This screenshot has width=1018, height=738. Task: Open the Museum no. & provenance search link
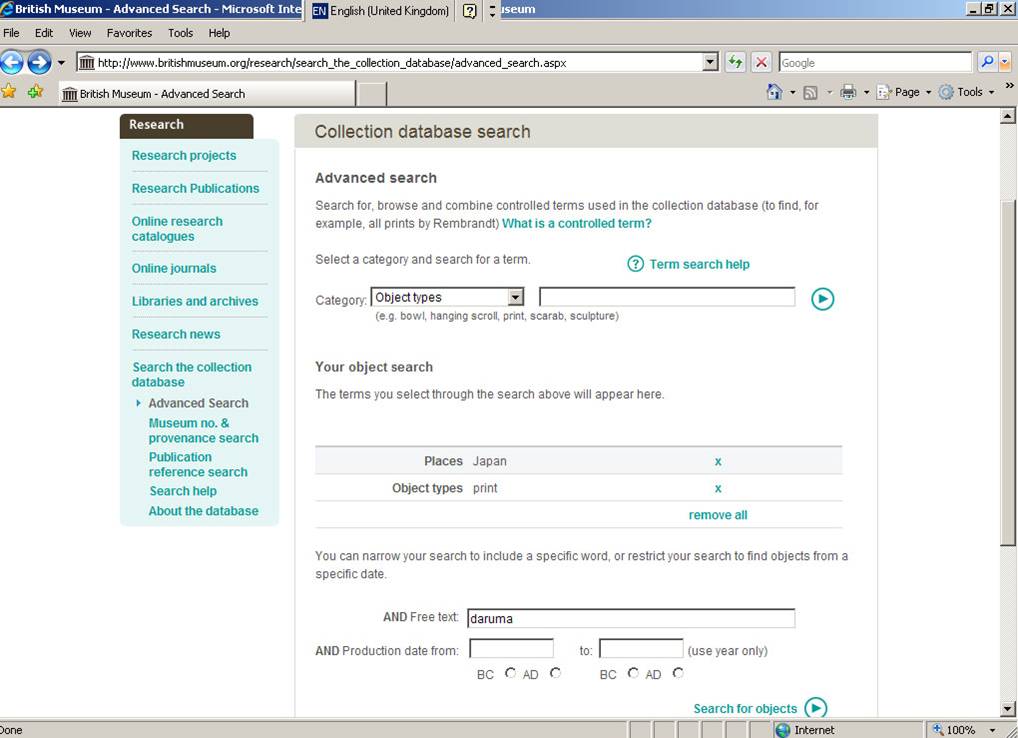pyautogui.click(x=203, y=430)
